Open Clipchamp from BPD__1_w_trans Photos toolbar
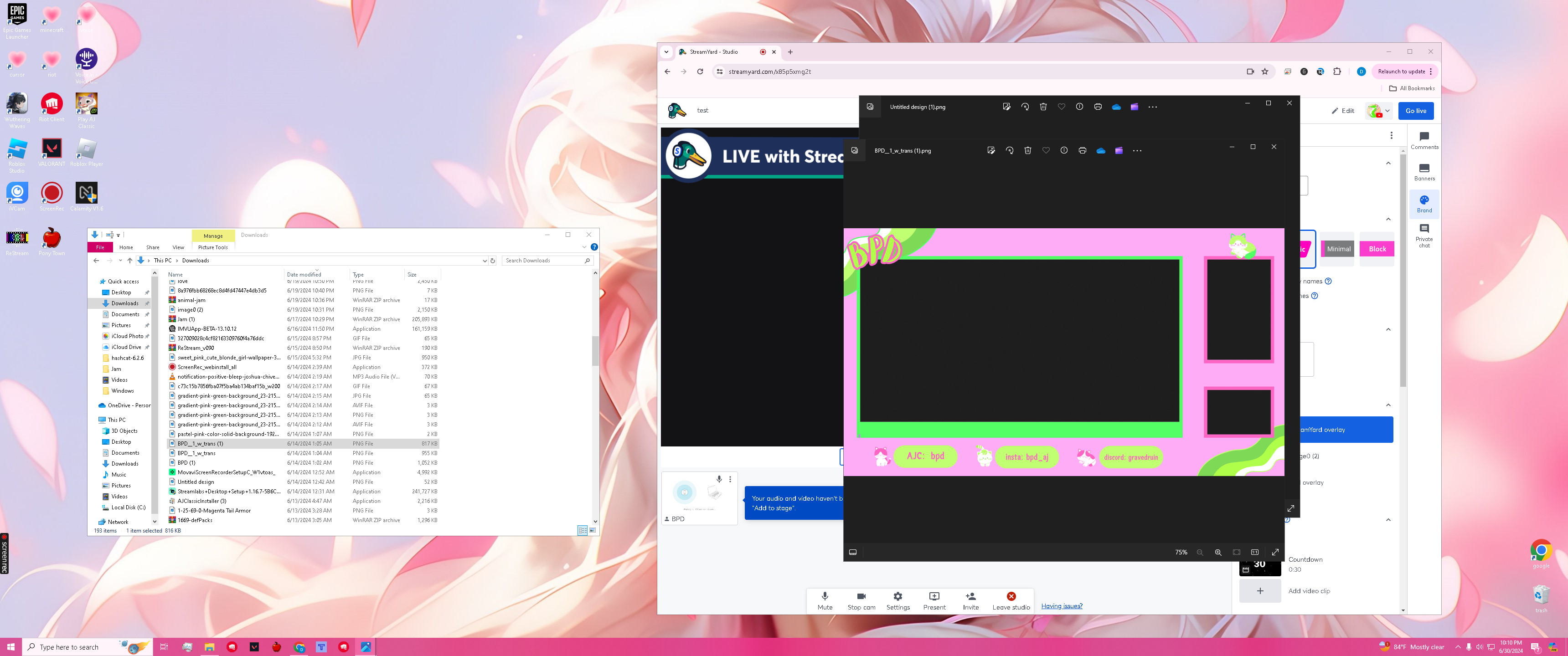The image size is (1568, 656). 1119,150
